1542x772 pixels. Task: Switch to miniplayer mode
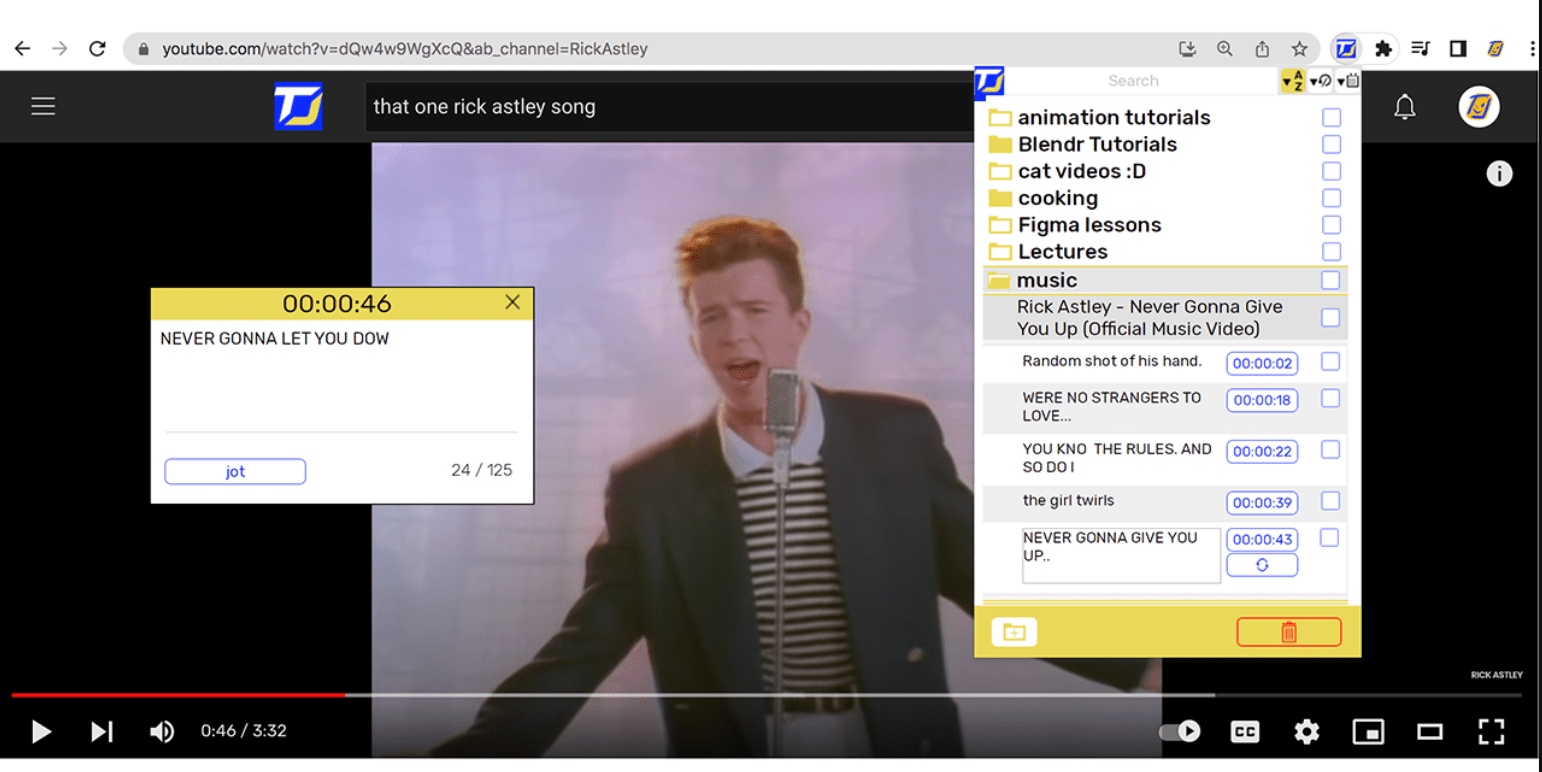pyautogui.click(x=1368, y=732)
